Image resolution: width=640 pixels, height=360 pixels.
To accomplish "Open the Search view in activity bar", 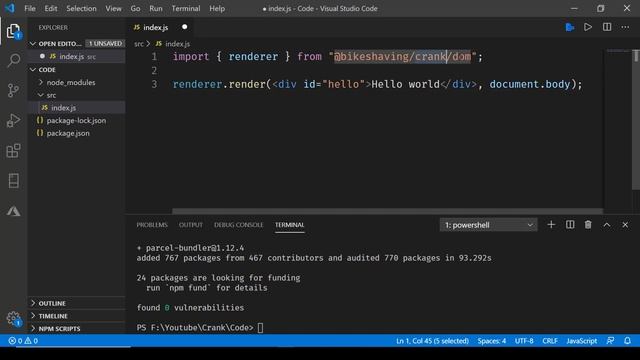I will [13, 60].
